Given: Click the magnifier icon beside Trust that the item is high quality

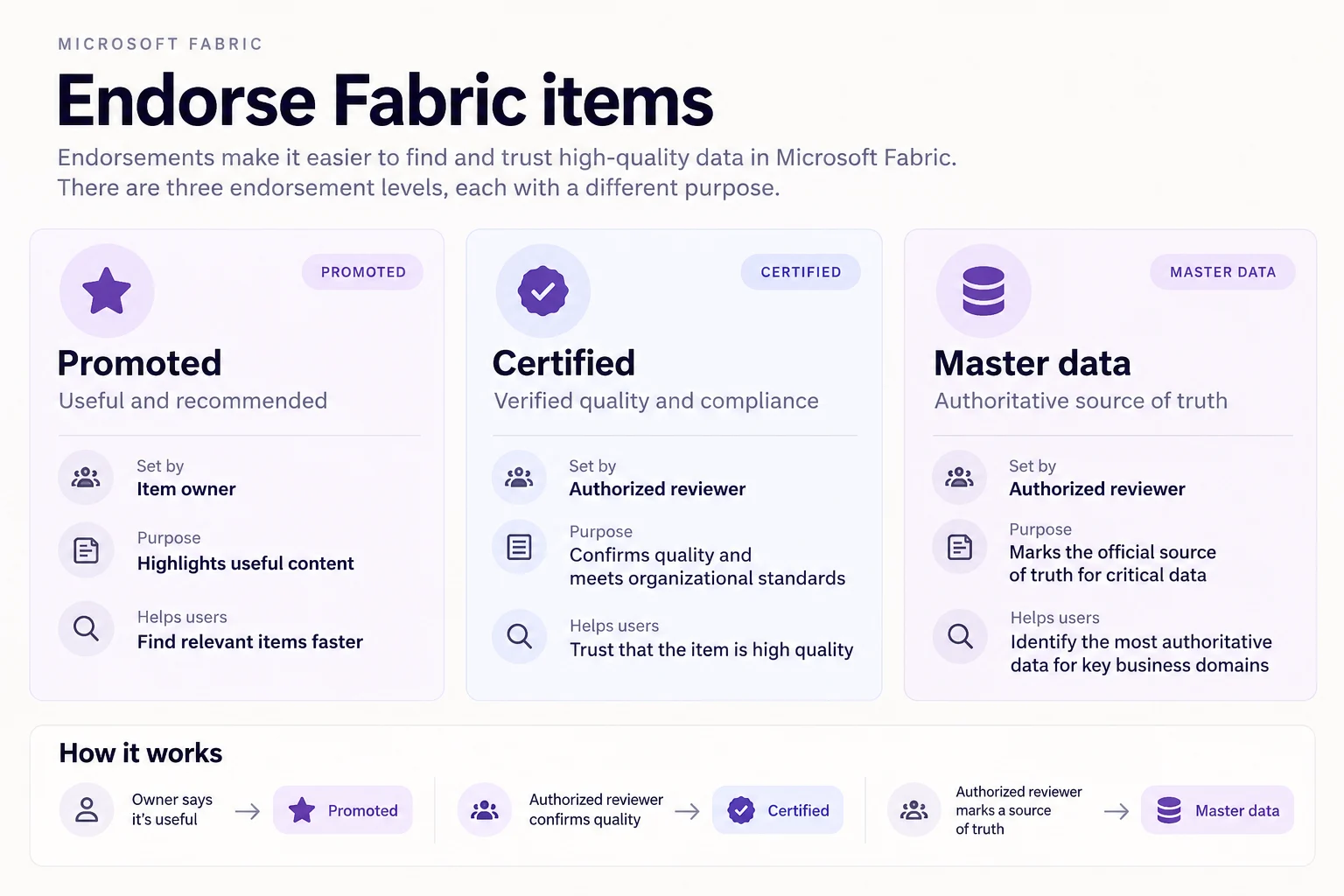Looking at the screenshot, I should pos(519,636).
